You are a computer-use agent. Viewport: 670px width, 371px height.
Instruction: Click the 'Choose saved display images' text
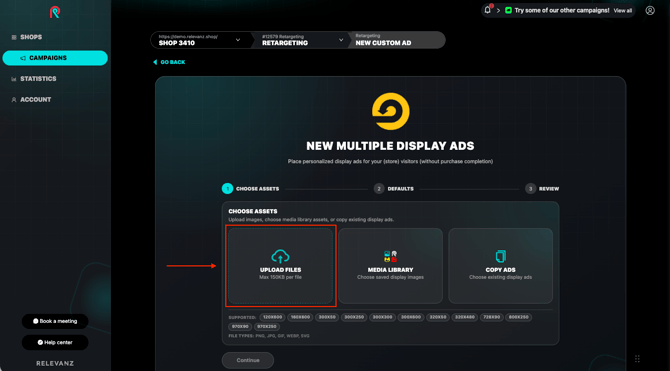tap(391, 277)
